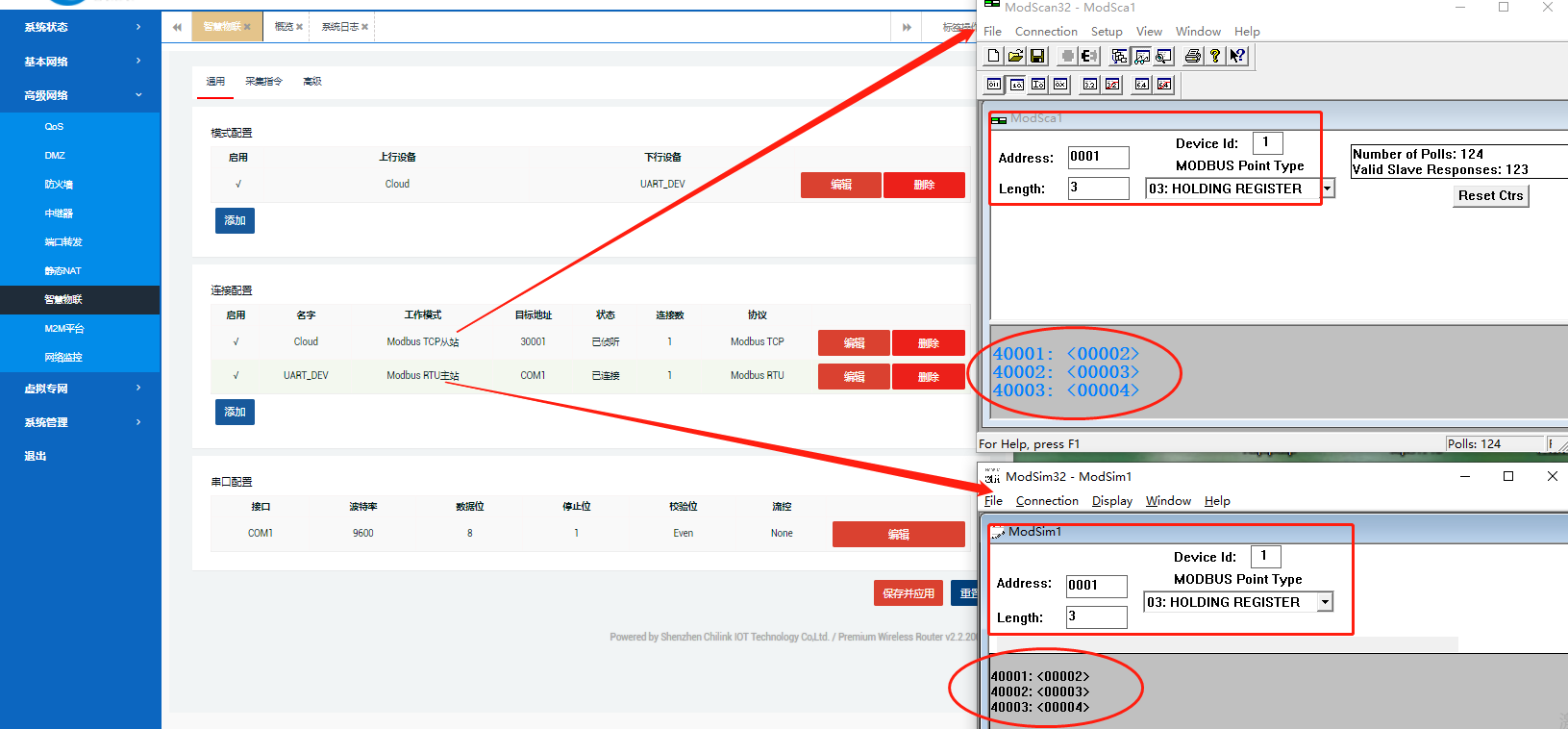
Task: Click the 保存并应用 button
Action: pyautogui.click(x=908, y=593)
